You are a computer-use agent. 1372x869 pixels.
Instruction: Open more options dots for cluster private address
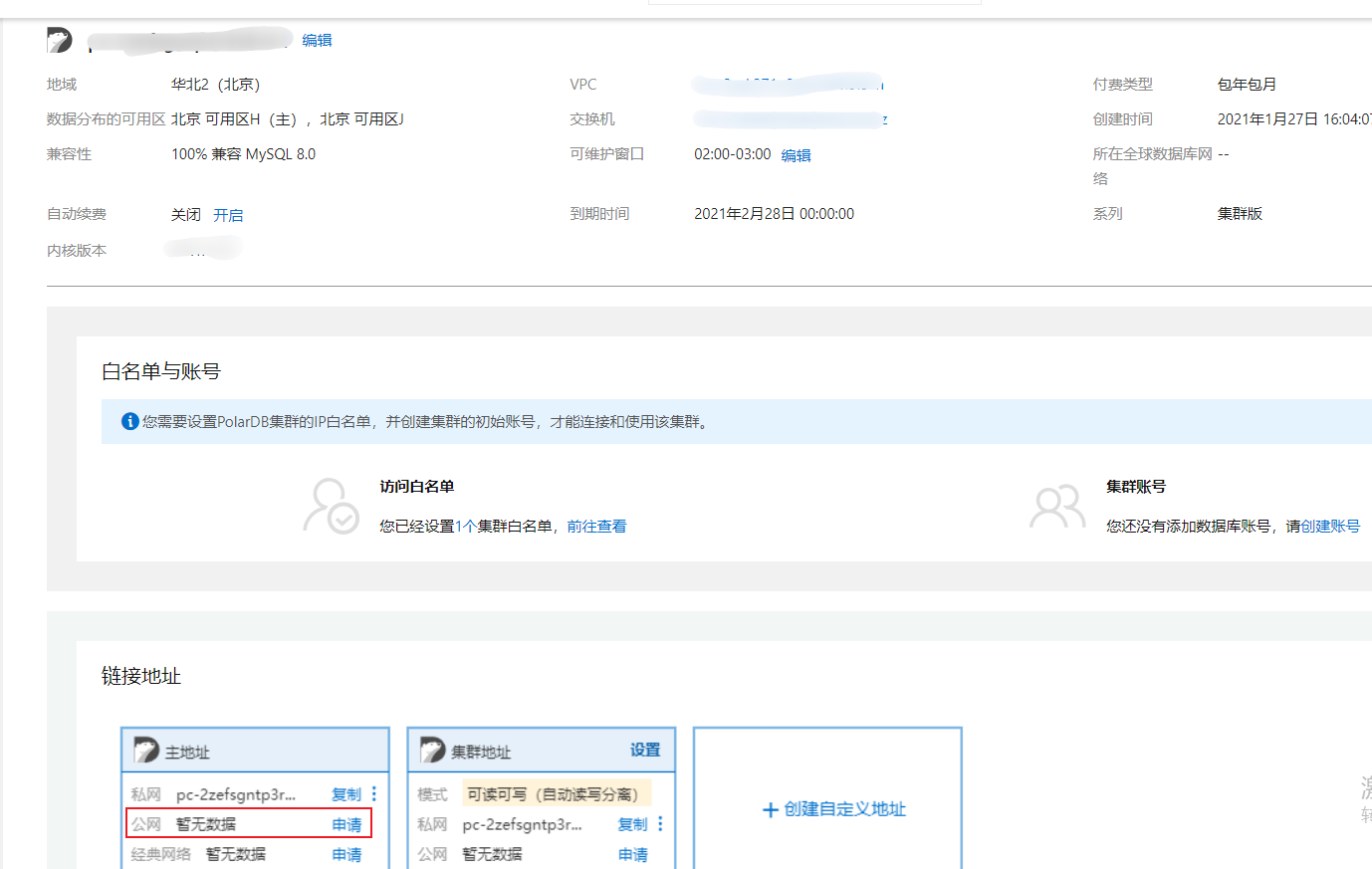[660, 823]
